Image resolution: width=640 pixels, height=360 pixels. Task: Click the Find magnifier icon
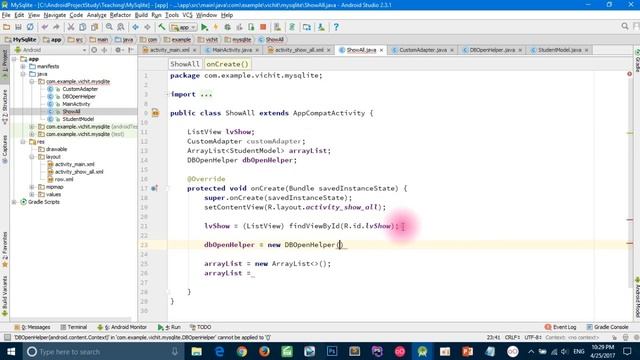point(109,27)
